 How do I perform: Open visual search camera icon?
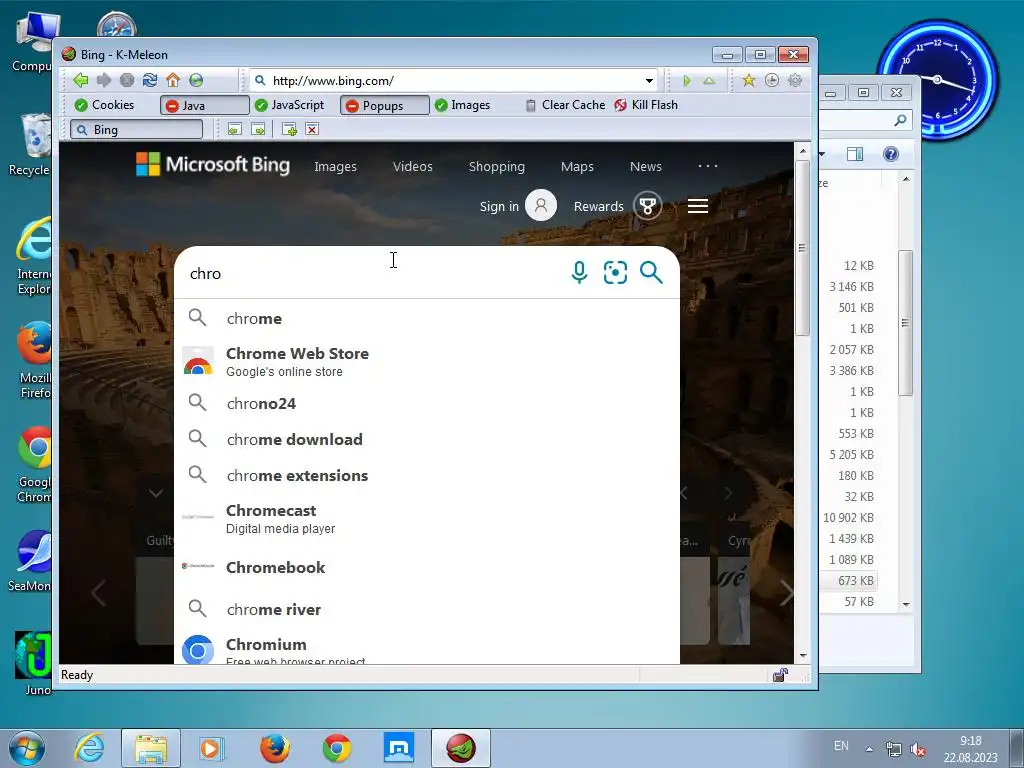[615, 272]
